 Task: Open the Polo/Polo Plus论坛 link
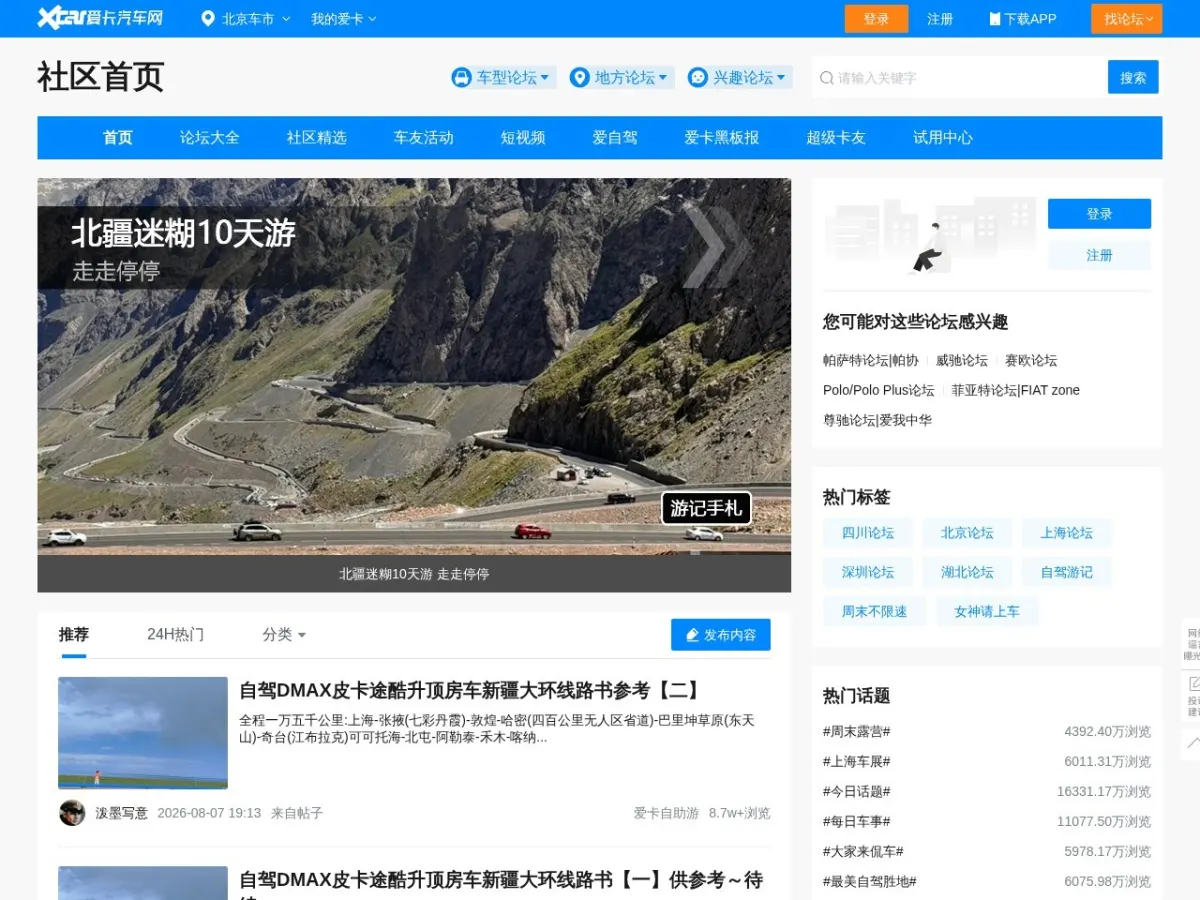[x=879, y=390]
